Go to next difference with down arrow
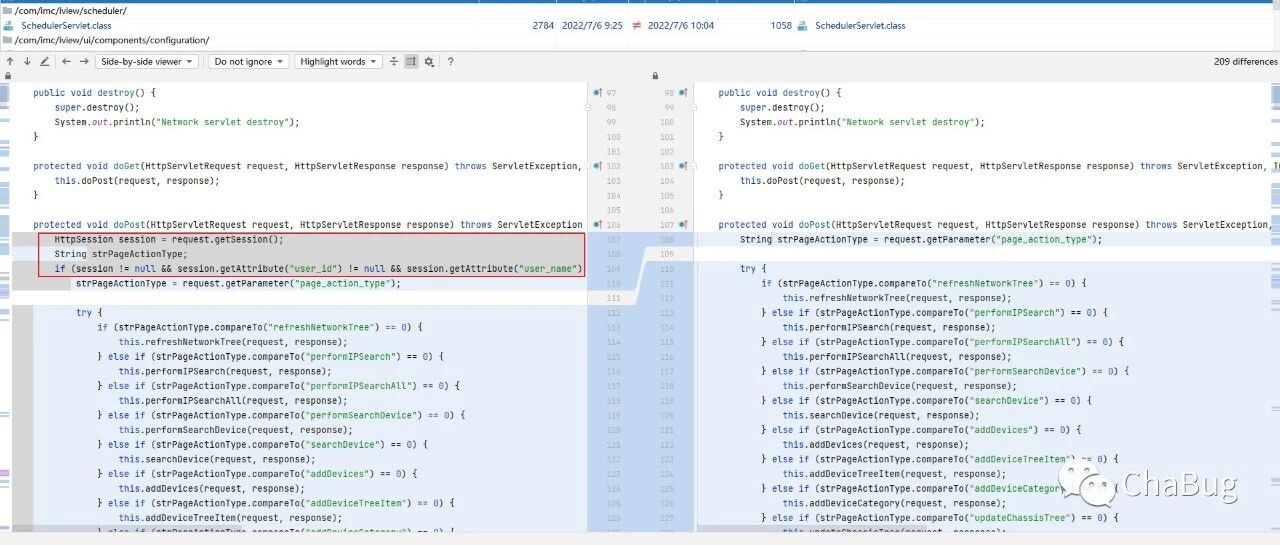The width and height of the screenshot is (1280, 545). click(x=27, y=61)
